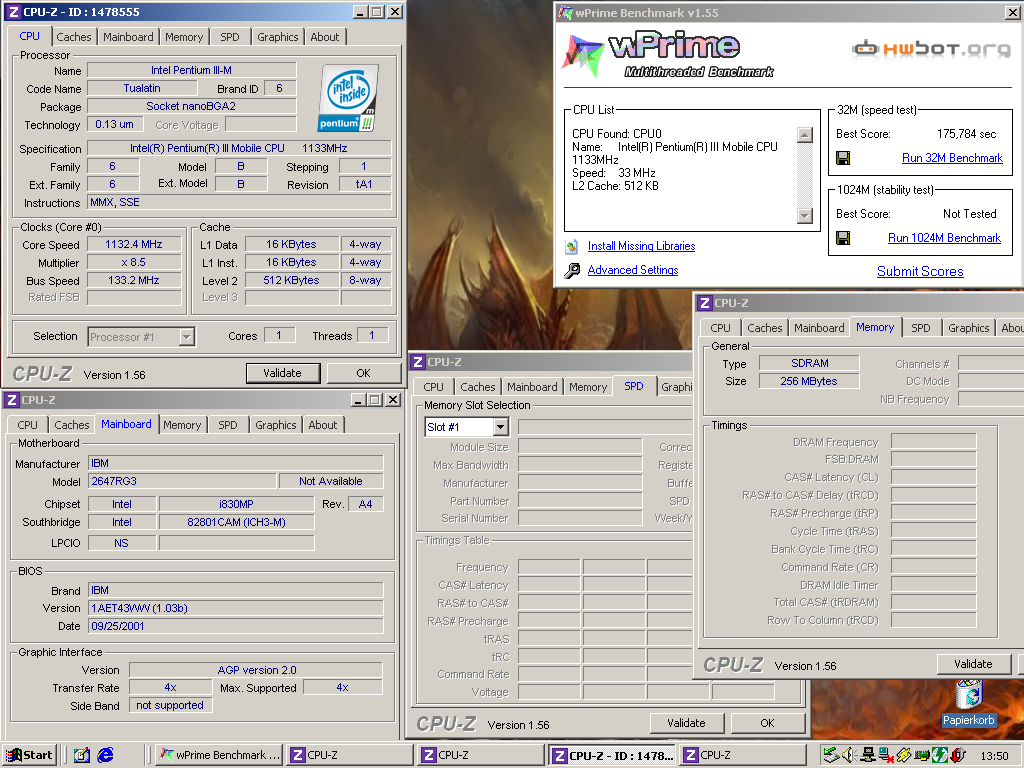Click the Bus Speed value 133.2 MHz
Screen dimensions: 1024x768
coord(134,280)
